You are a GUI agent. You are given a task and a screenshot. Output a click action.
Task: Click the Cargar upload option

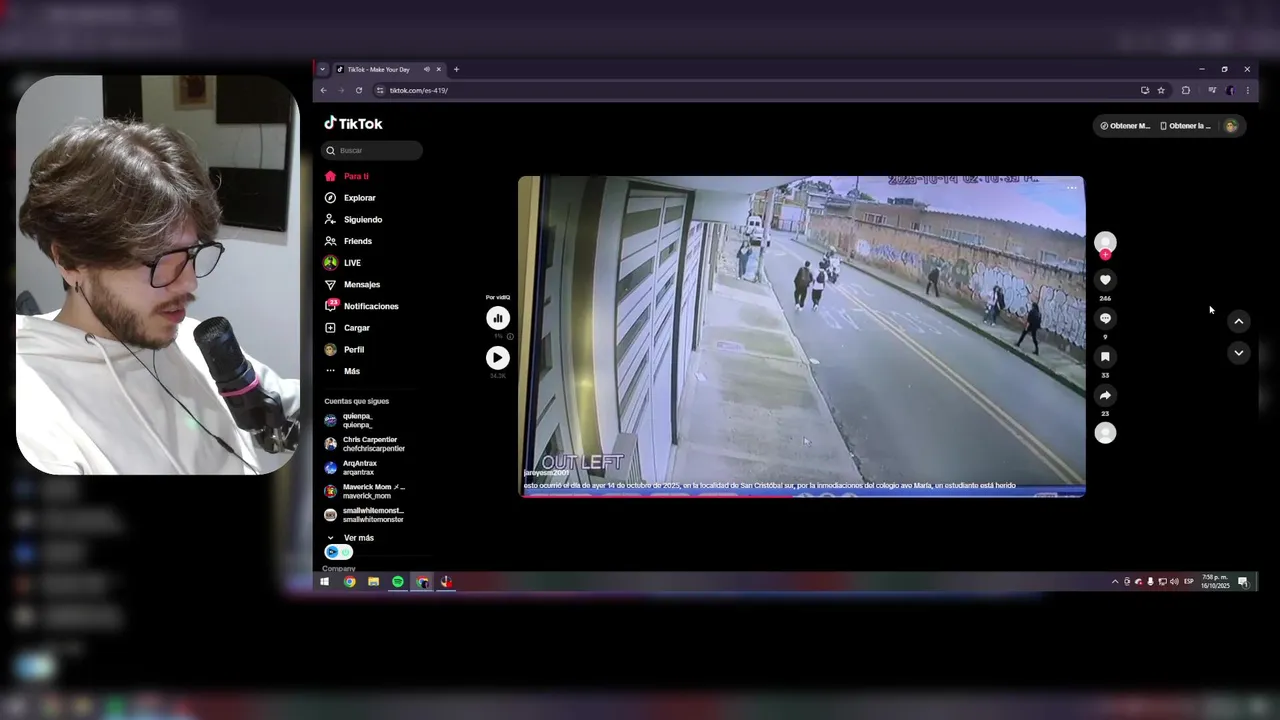347,328
